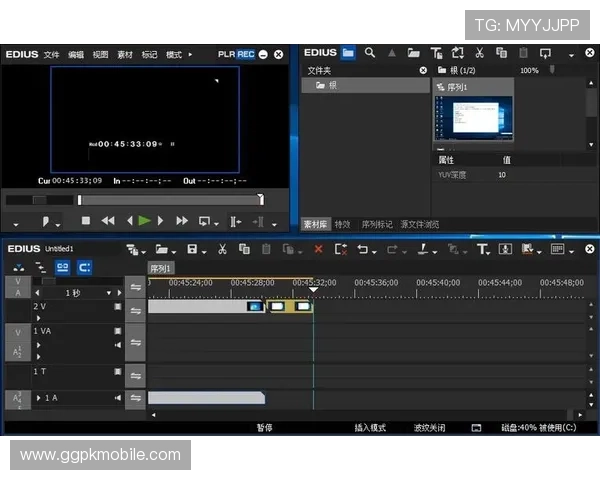Switch the player to PLR mode
The height and width of the screenshot is (480, 600).
pyautogui.click(x=226, y=54)
